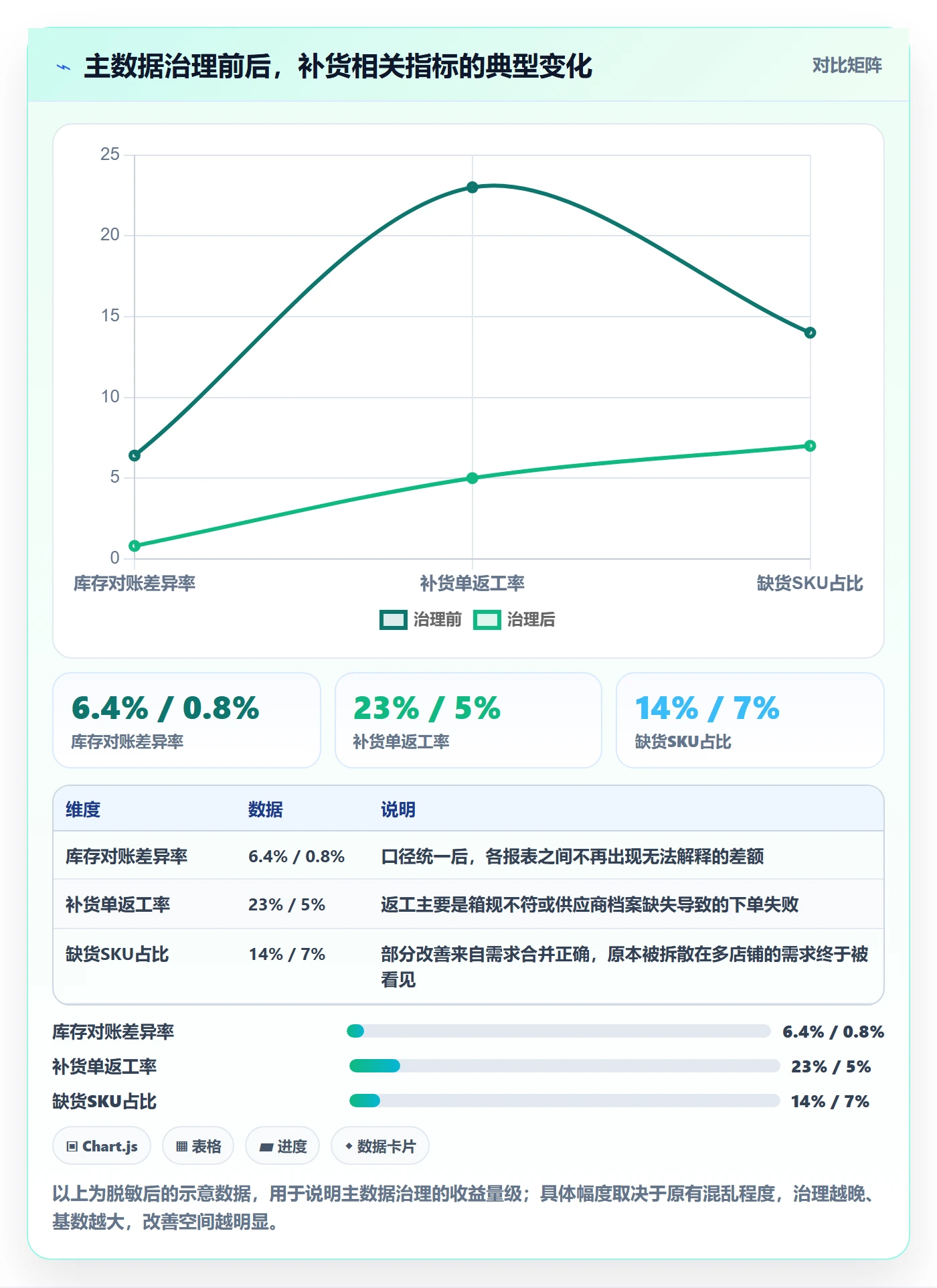Click 治理前 data point at 库存对账差异率
The width and height of the screenshot is (937, 1288).
[x=135, y=456]
